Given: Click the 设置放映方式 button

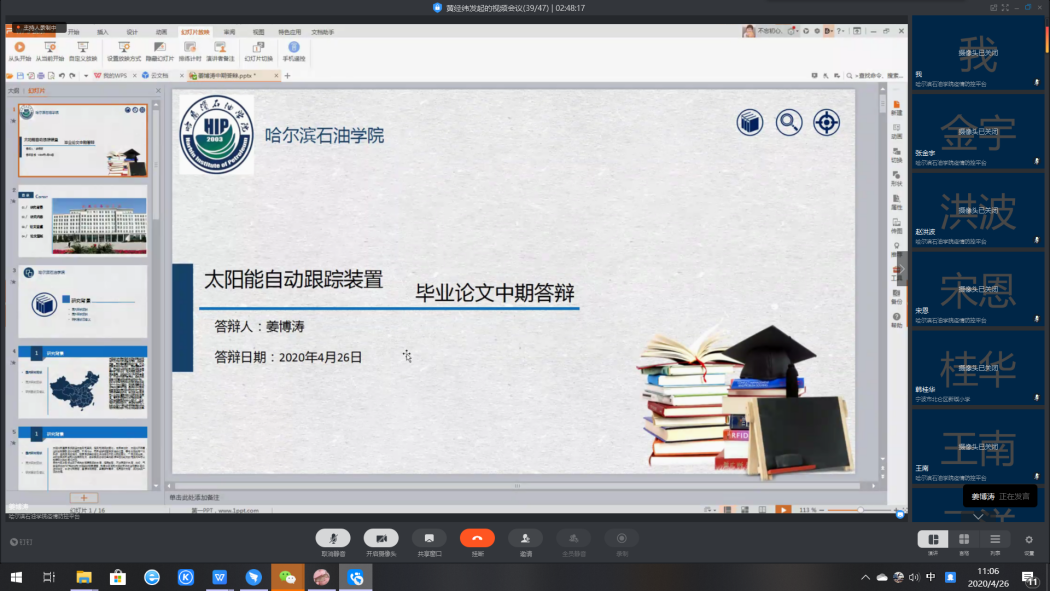Looking at the screenshot, I should click(125, 47).
